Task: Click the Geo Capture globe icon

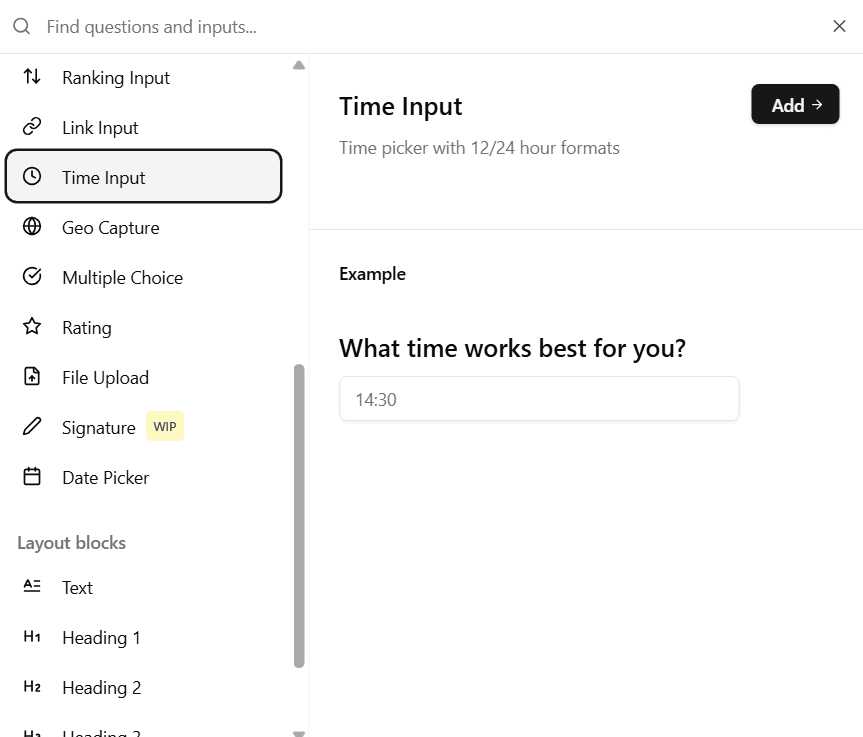Action: click(x=32, y=227)
